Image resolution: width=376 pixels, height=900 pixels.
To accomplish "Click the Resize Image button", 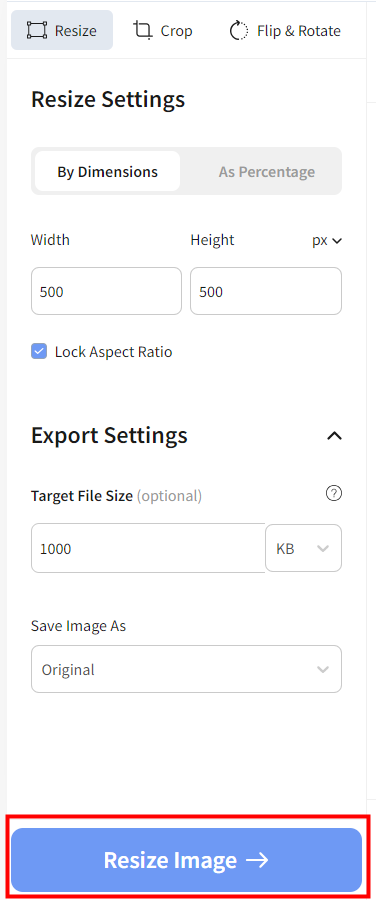I will pos(187,860).
